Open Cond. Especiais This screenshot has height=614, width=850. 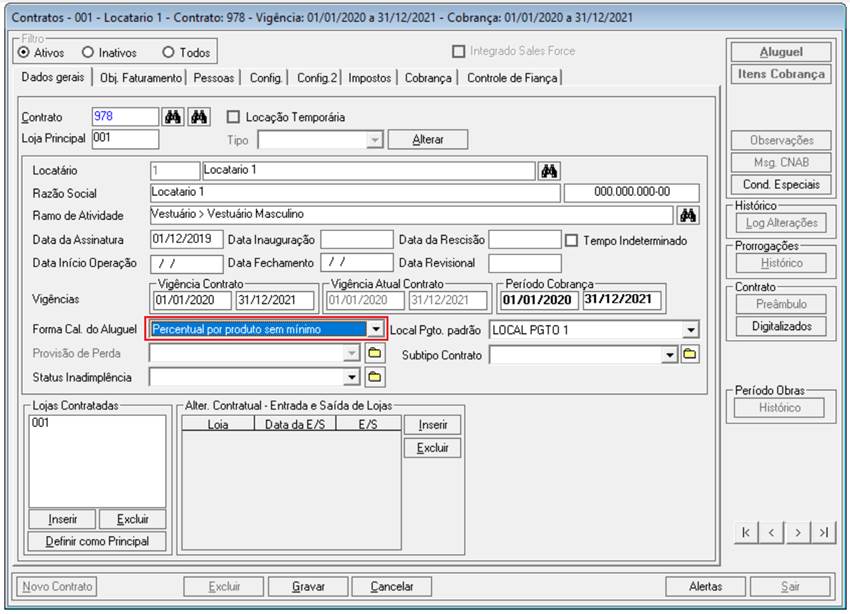tap(781, 184)
